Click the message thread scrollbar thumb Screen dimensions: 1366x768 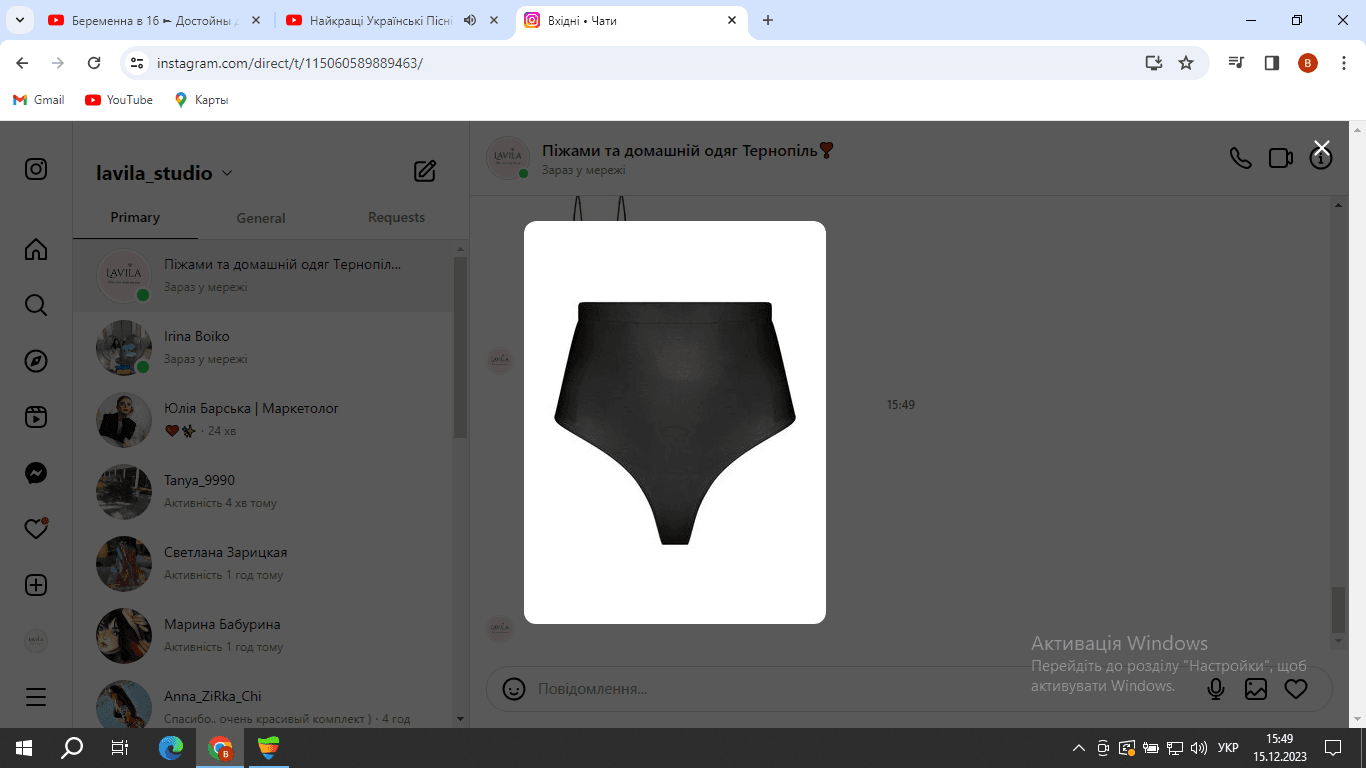click(1339, 610)
